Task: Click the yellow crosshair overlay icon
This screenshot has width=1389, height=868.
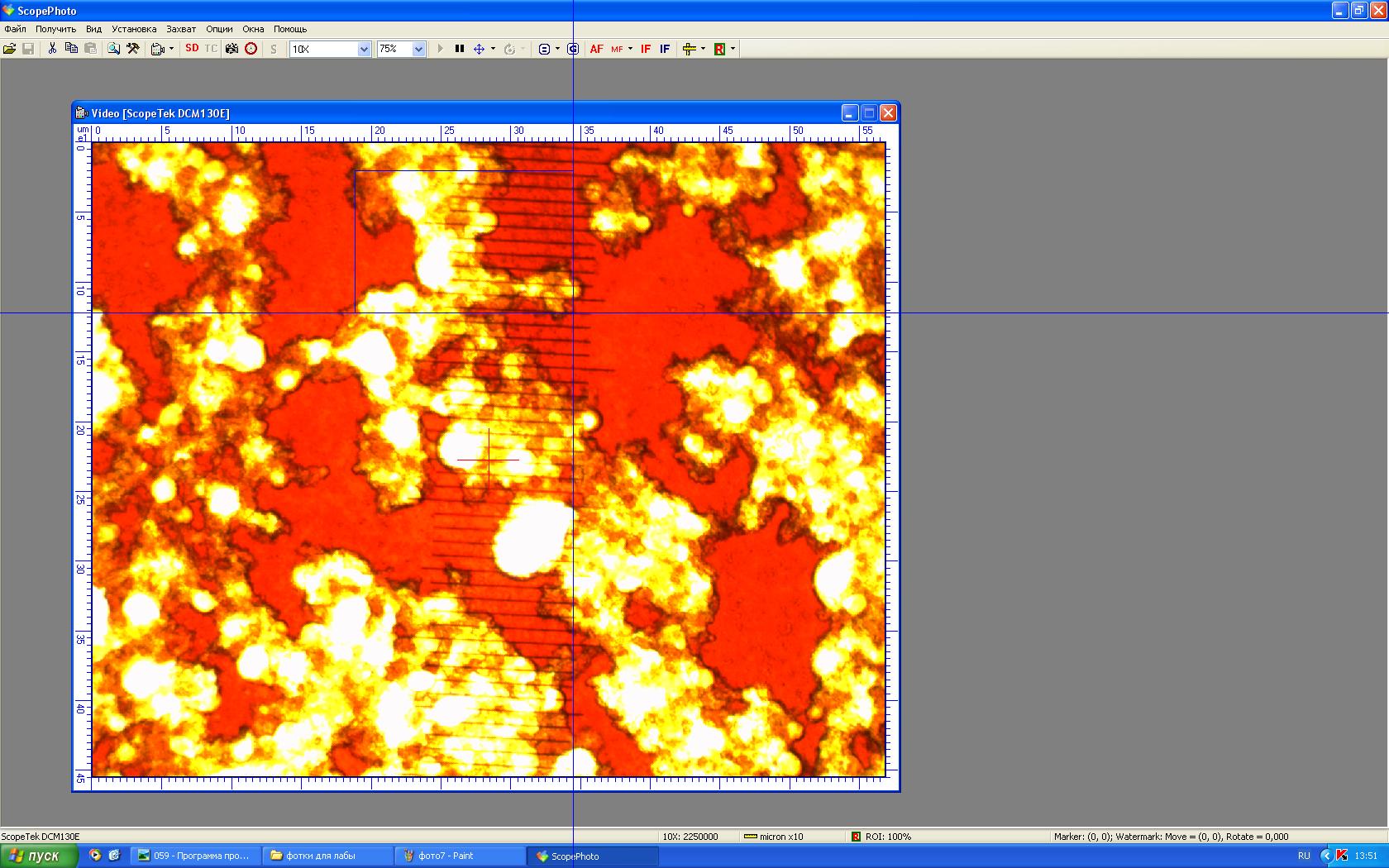Action: [x=689, y=49]
